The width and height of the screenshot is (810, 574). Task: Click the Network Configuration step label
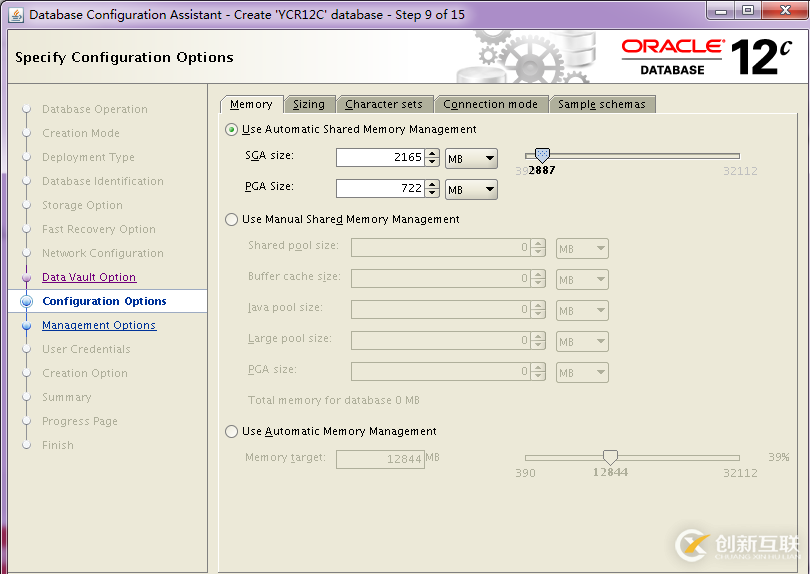103,253
